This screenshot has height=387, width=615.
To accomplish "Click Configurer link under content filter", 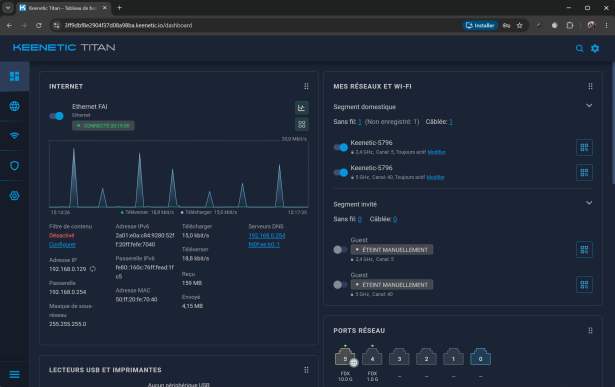I will (62, 244).
